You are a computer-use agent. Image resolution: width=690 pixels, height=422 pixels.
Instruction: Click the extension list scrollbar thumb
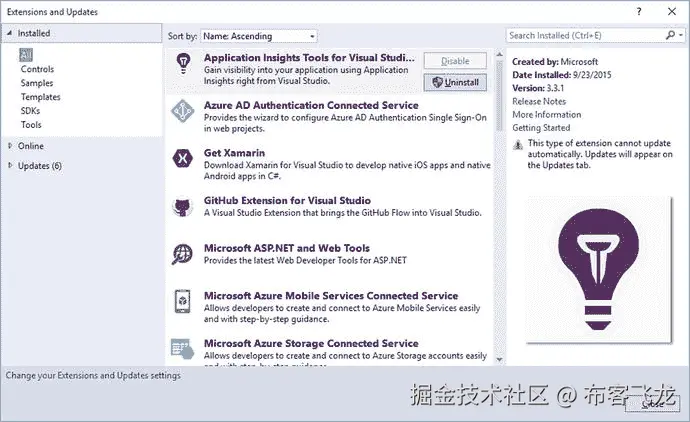click(x=499, y=96)
